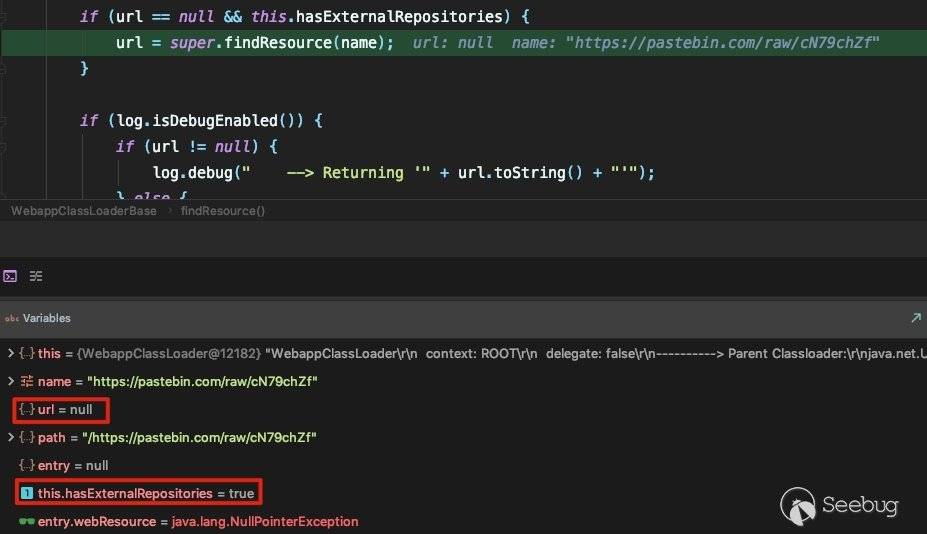Image resolution: width=927 pixels, height=534 pixels.
Task: Click the threads layout icon beside console
Action: click(x=36, y=276)
